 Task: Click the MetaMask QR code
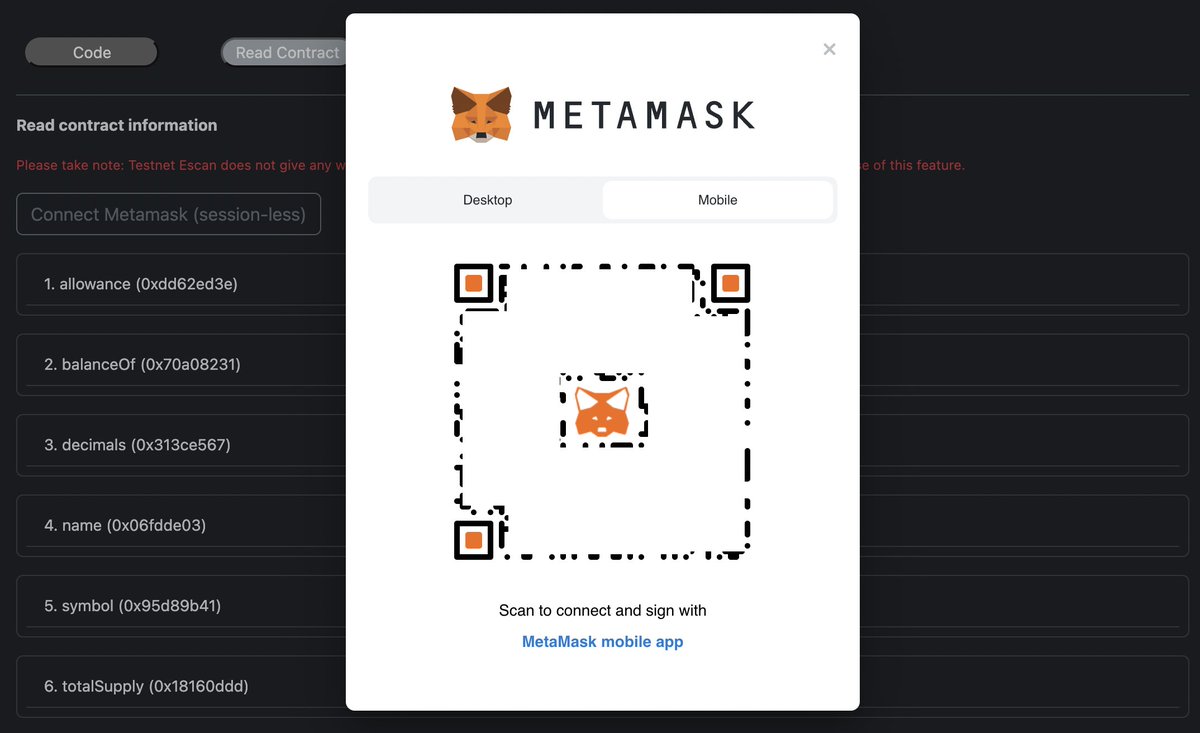click(x=602, y=411)
